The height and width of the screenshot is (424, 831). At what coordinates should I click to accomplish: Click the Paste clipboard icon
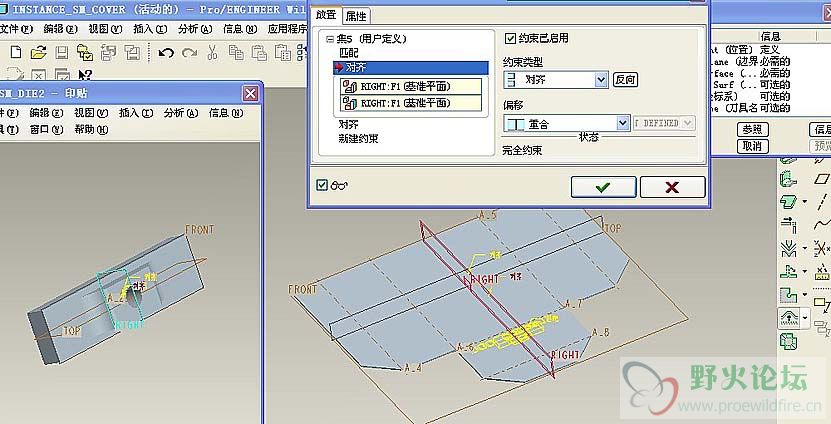259,52
